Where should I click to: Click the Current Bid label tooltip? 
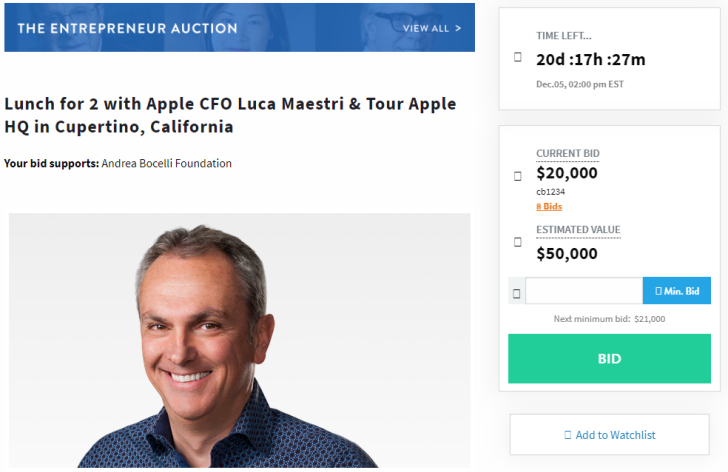pyautogui.click(x=568, y=153)
